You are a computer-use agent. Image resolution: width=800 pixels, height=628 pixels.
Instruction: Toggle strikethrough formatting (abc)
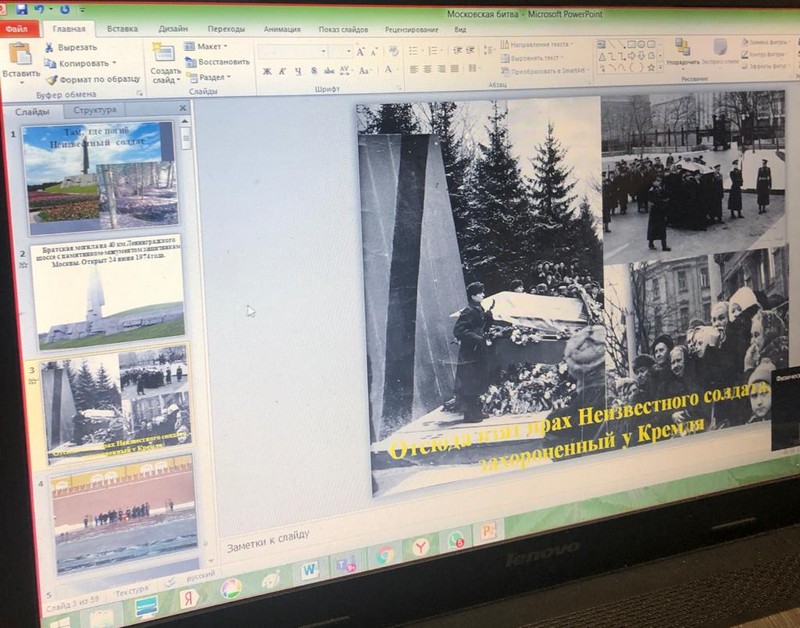tap(329, 71)
